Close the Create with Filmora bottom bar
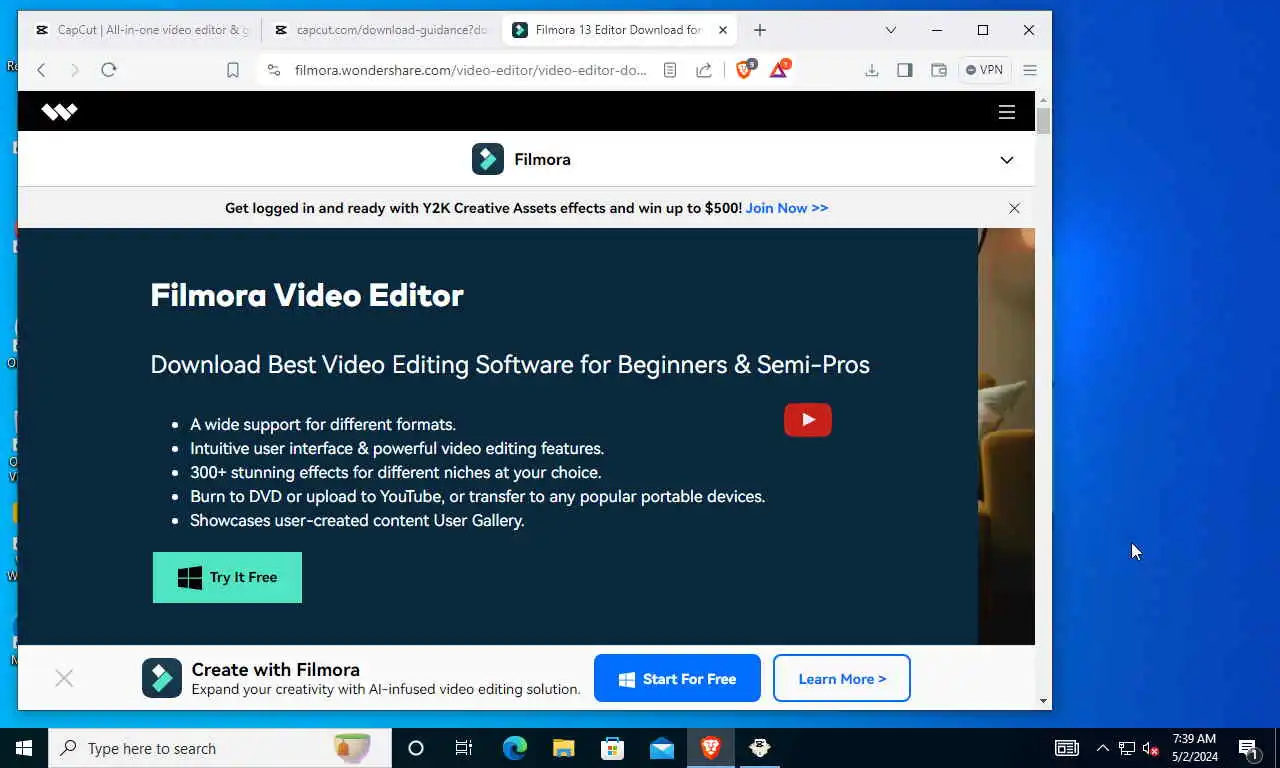Screen dimensions: 1280x768 point(64,679)
